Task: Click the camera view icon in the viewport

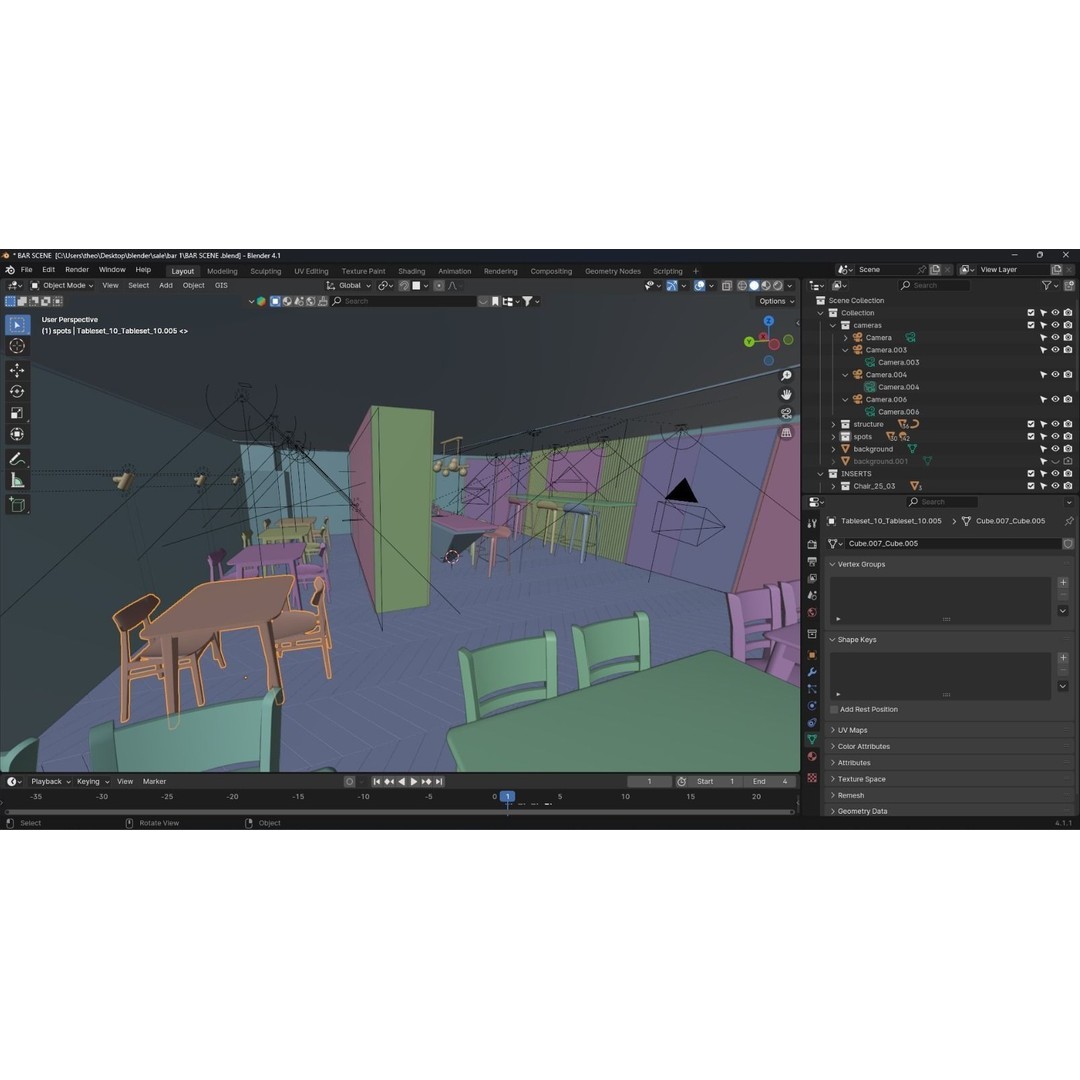Action: 786,413
